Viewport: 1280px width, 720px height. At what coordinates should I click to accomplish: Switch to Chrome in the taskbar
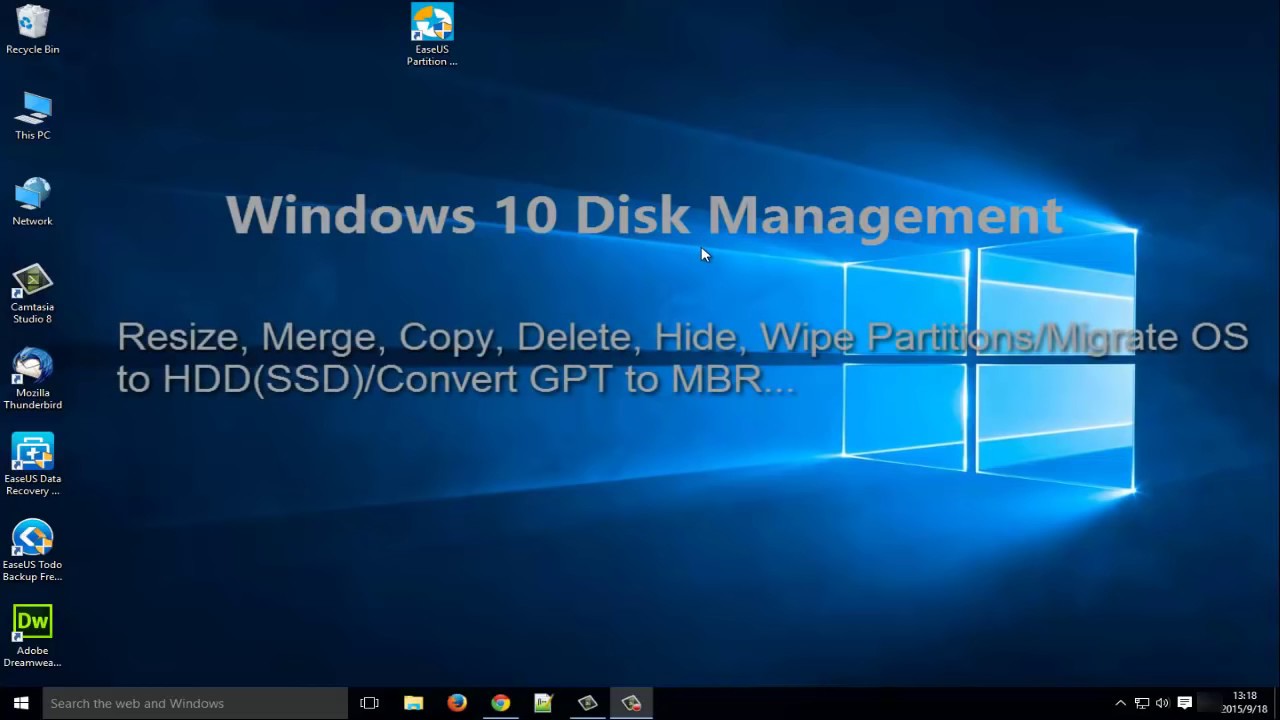coord(500,703)
